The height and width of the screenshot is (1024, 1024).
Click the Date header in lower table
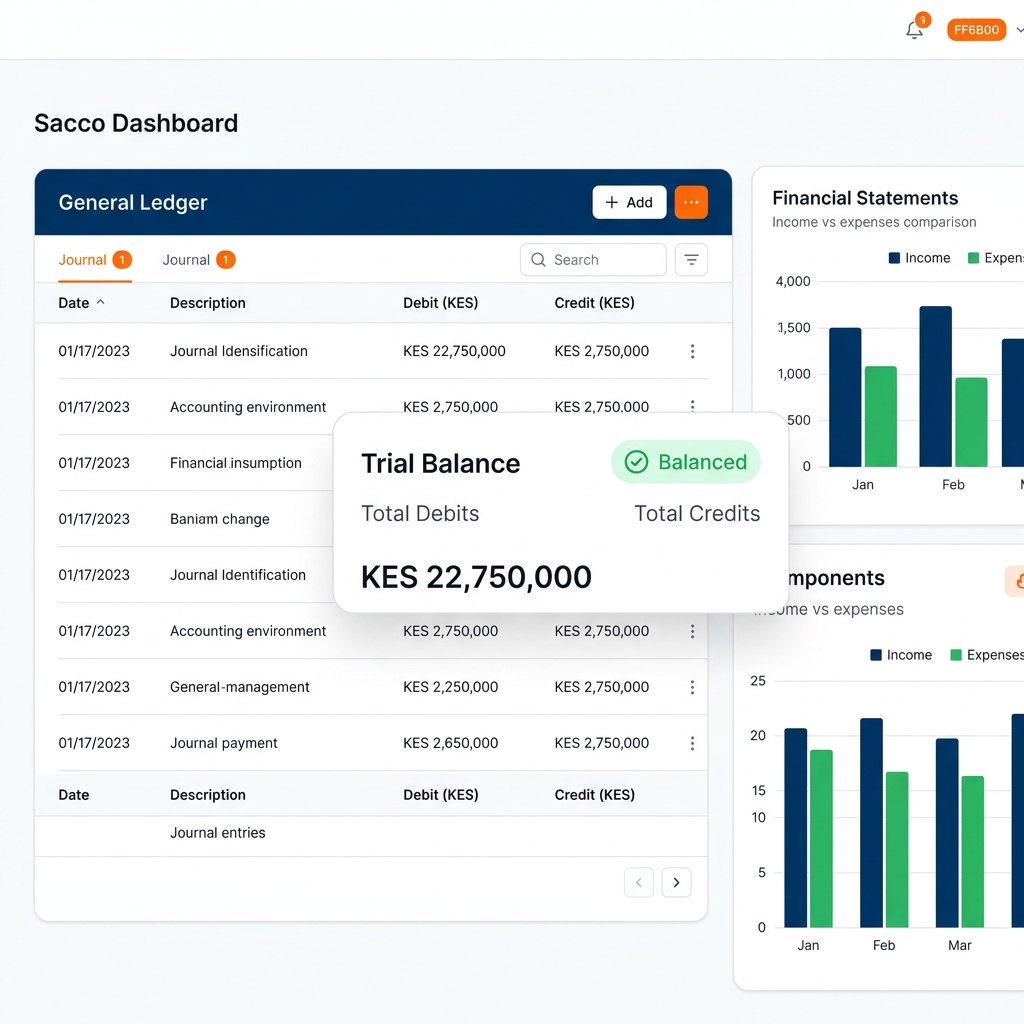(x=74, y=795)
